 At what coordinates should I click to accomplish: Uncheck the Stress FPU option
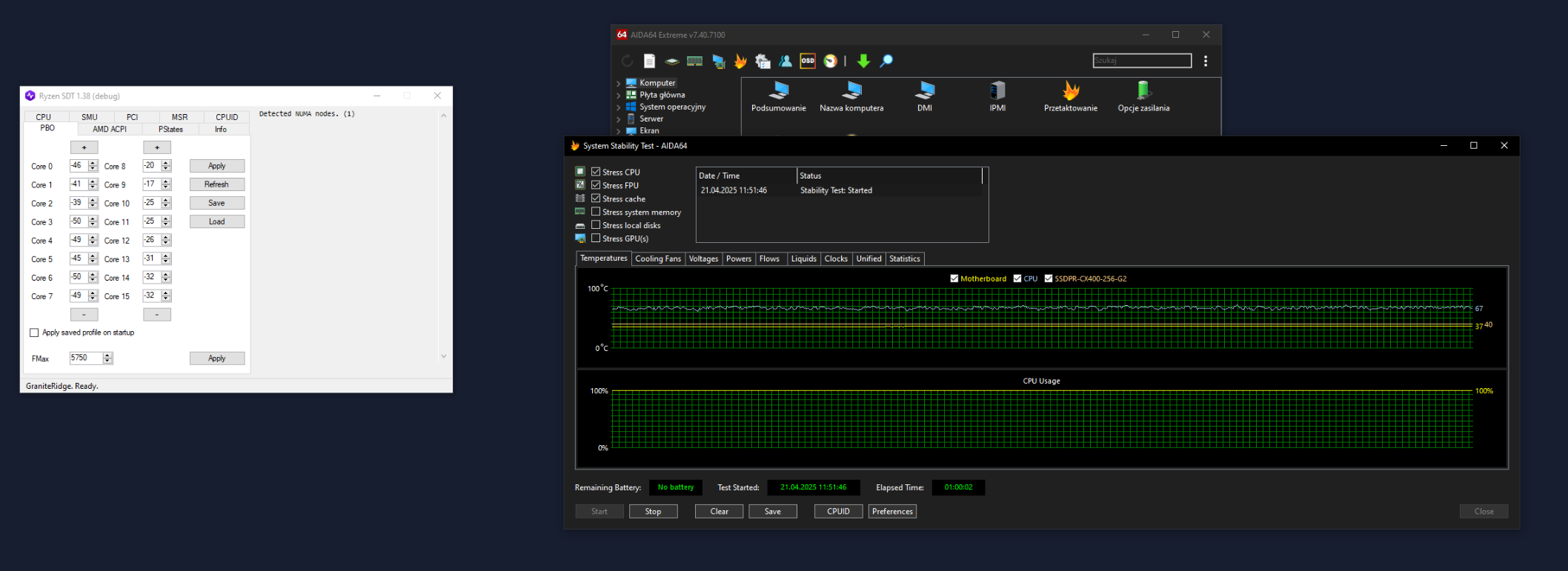point(596,185)
